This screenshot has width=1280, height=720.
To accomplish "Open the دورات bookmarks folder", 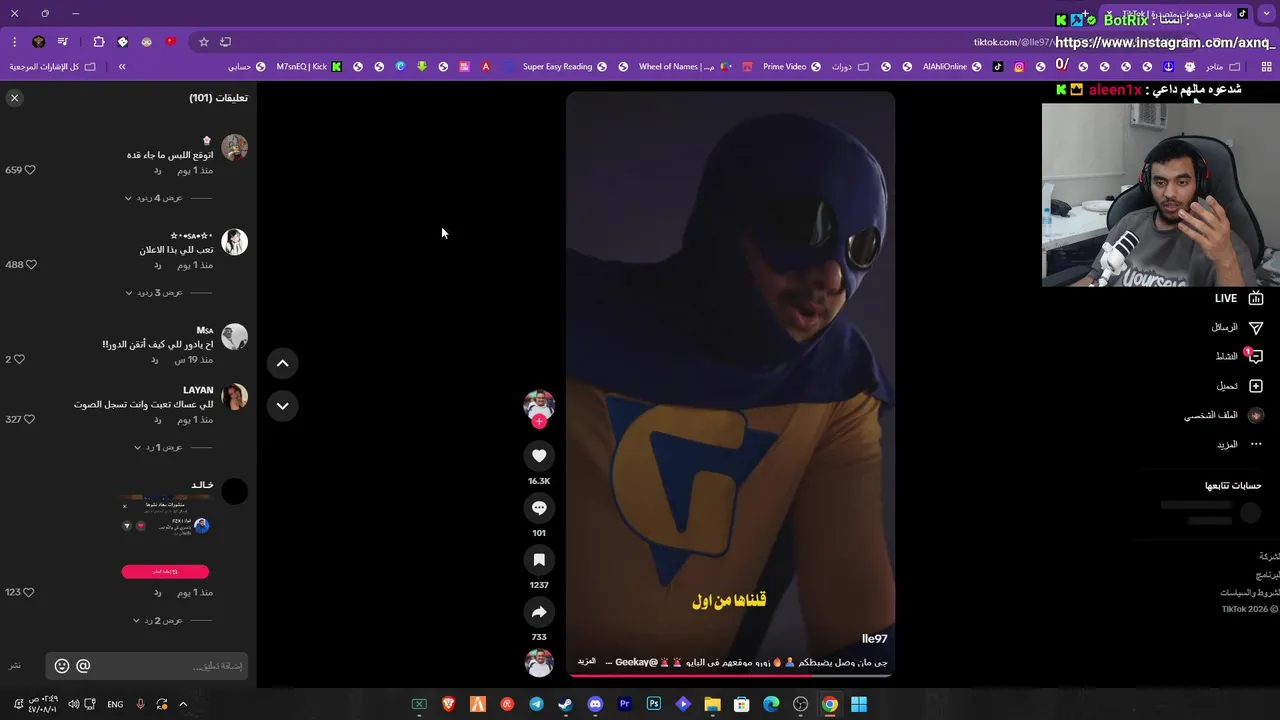I will [850, 66].
